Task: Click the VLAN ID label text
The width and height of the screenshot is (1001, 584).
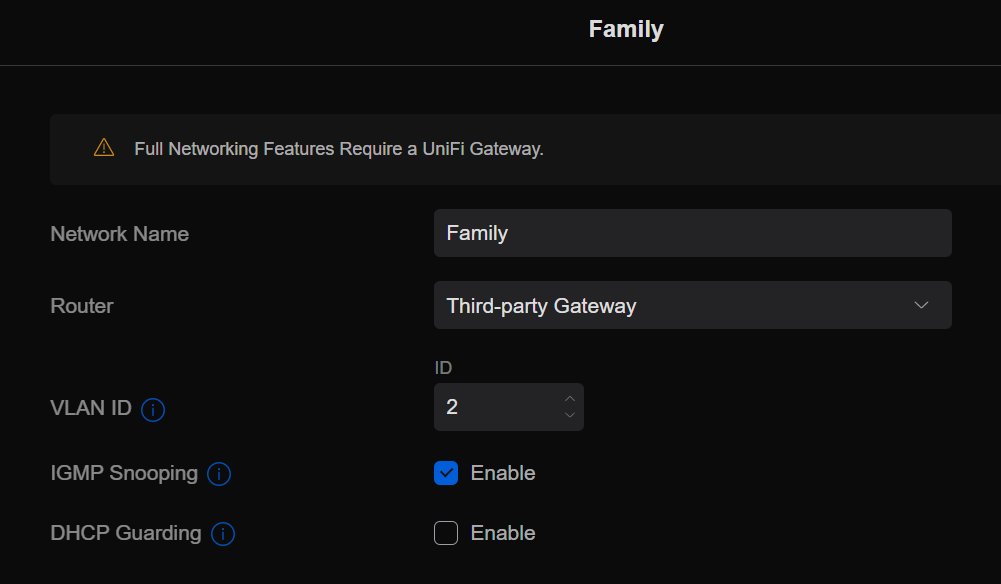Action: 91,408
